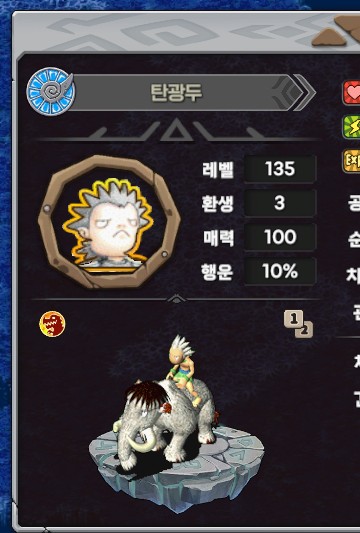This screenshot has height=533, width=360.
Task: Click the 환생 value field 3
Action: (280, 203)
